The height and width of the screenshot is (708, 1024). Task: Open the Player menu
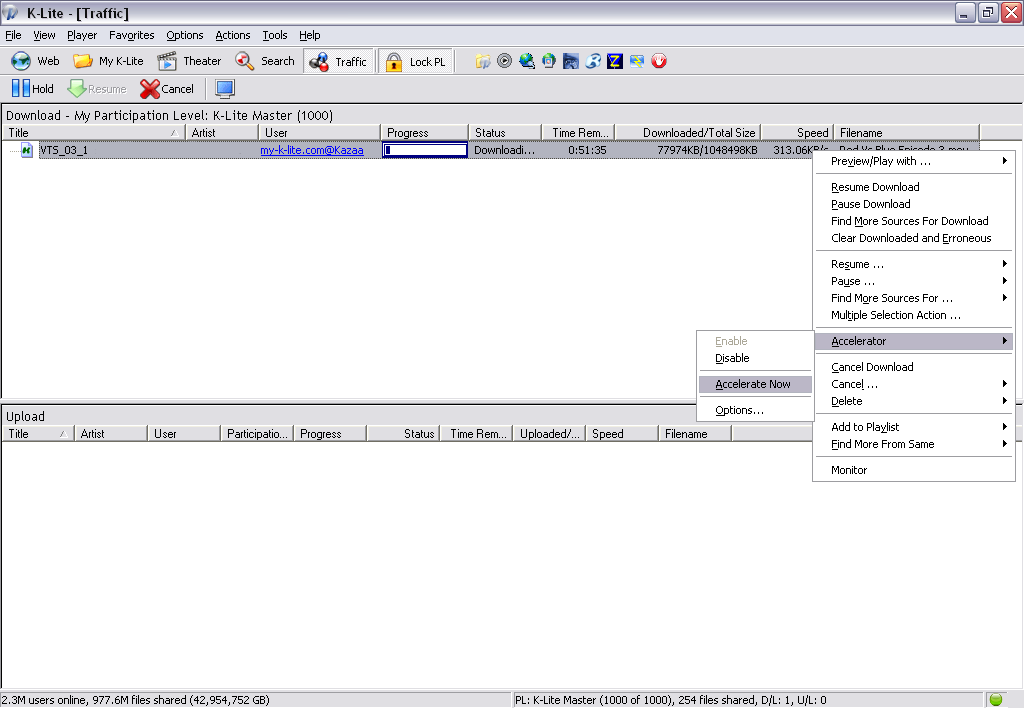pos(82,35)
